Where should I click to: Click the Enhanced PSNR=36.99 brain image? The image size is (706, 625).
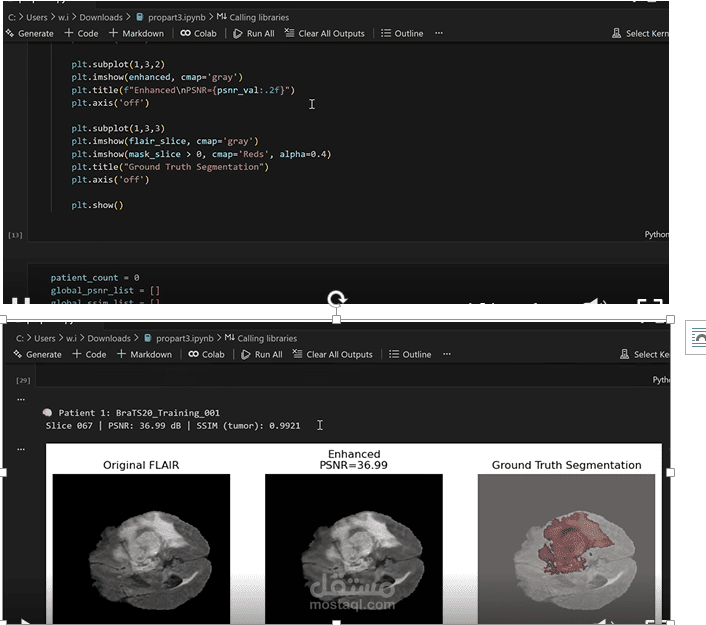click(x=354, y=548)
